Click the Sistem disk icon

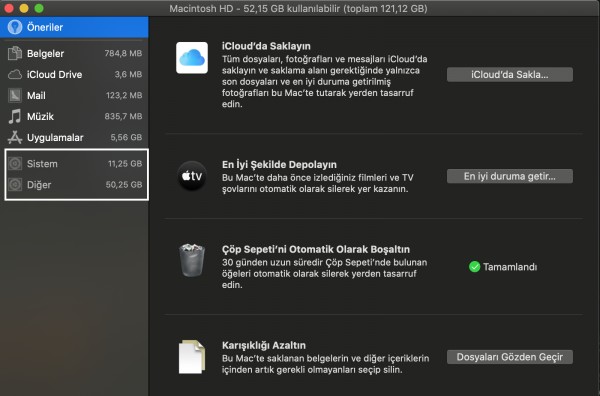pos(15,164)
